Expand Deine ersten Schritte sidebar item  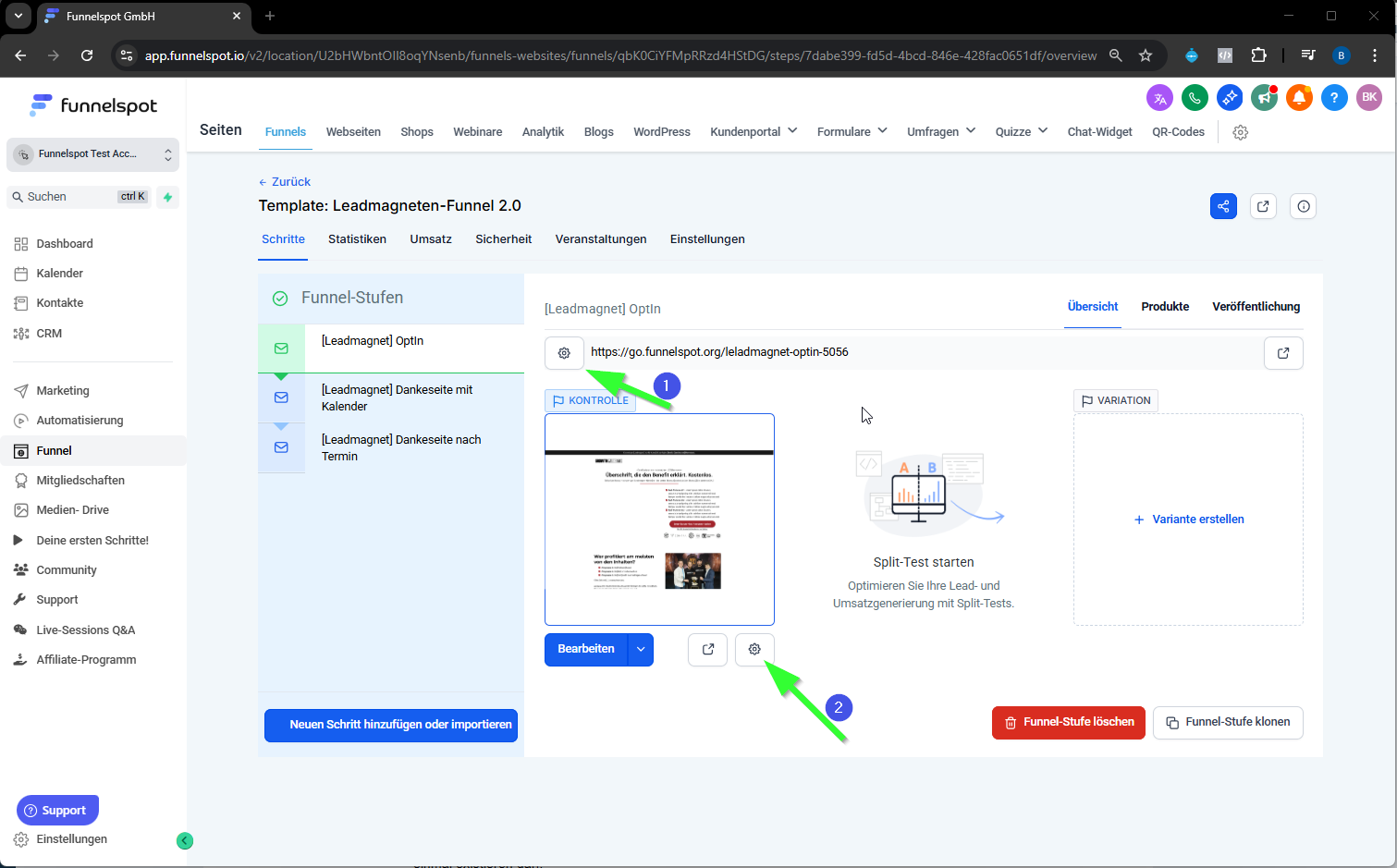click(92, 541)
